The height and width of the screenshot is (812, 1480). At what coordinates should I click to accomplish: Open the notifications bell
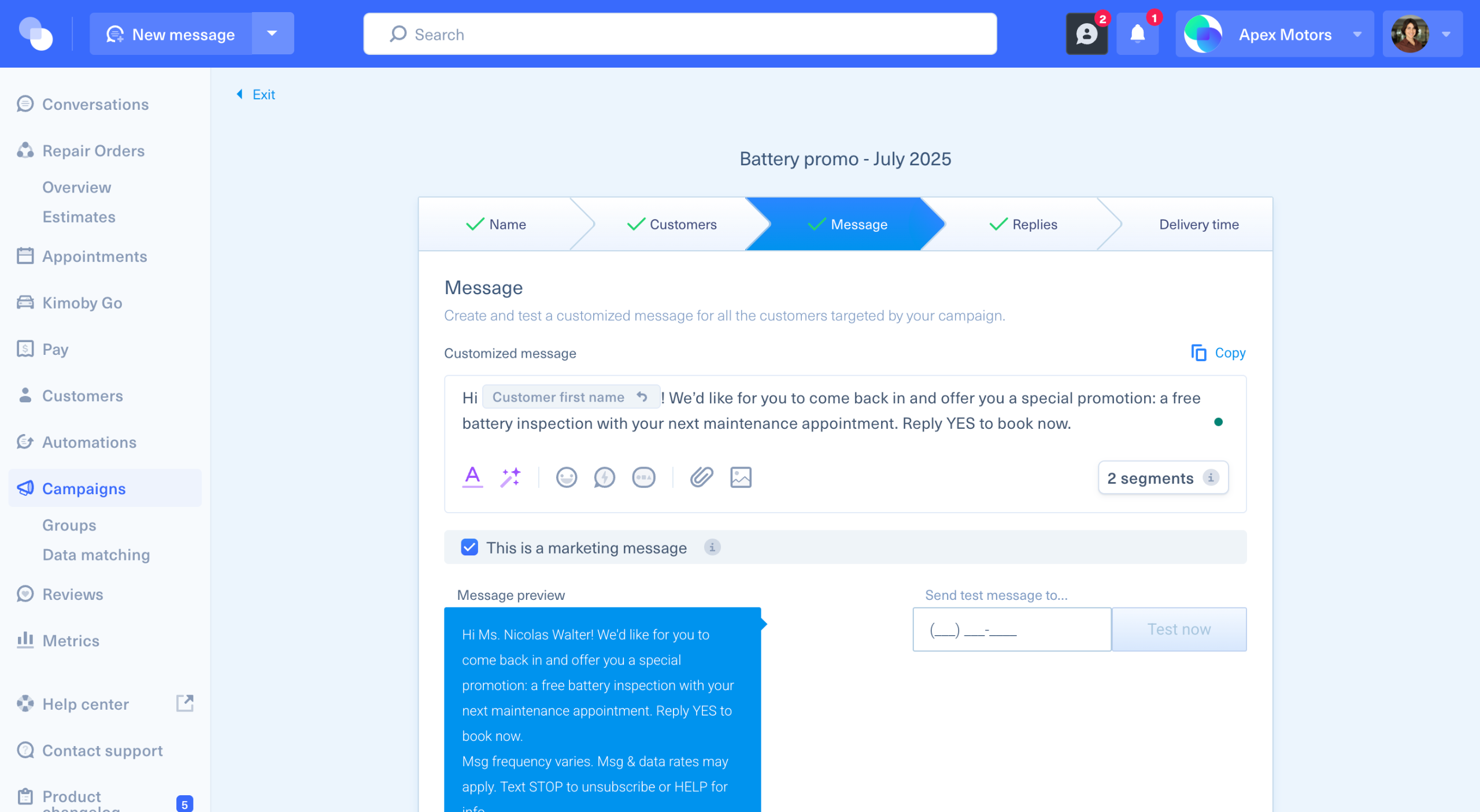coord(1137,34)
